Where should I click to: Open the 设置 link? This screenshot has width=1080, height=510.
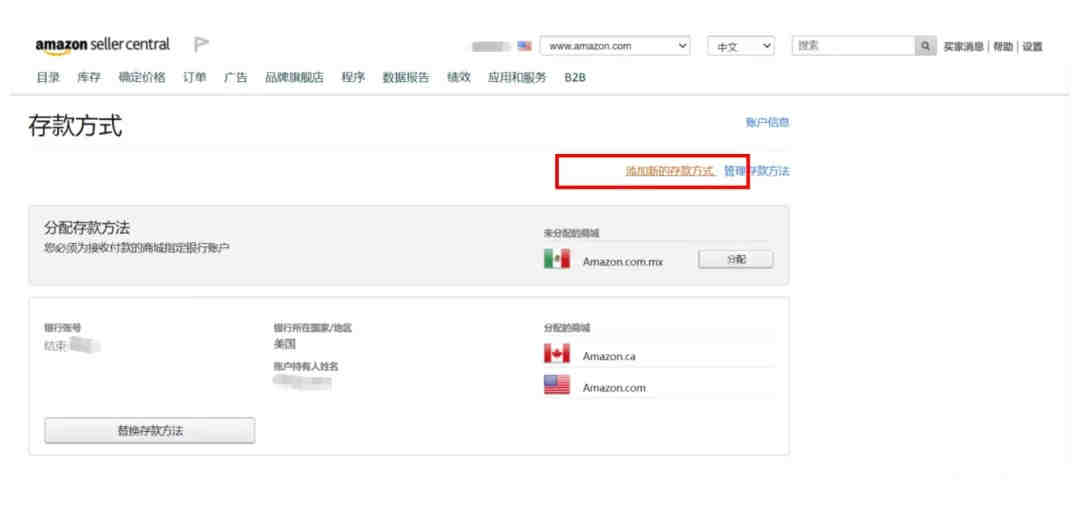(1032, 47)
